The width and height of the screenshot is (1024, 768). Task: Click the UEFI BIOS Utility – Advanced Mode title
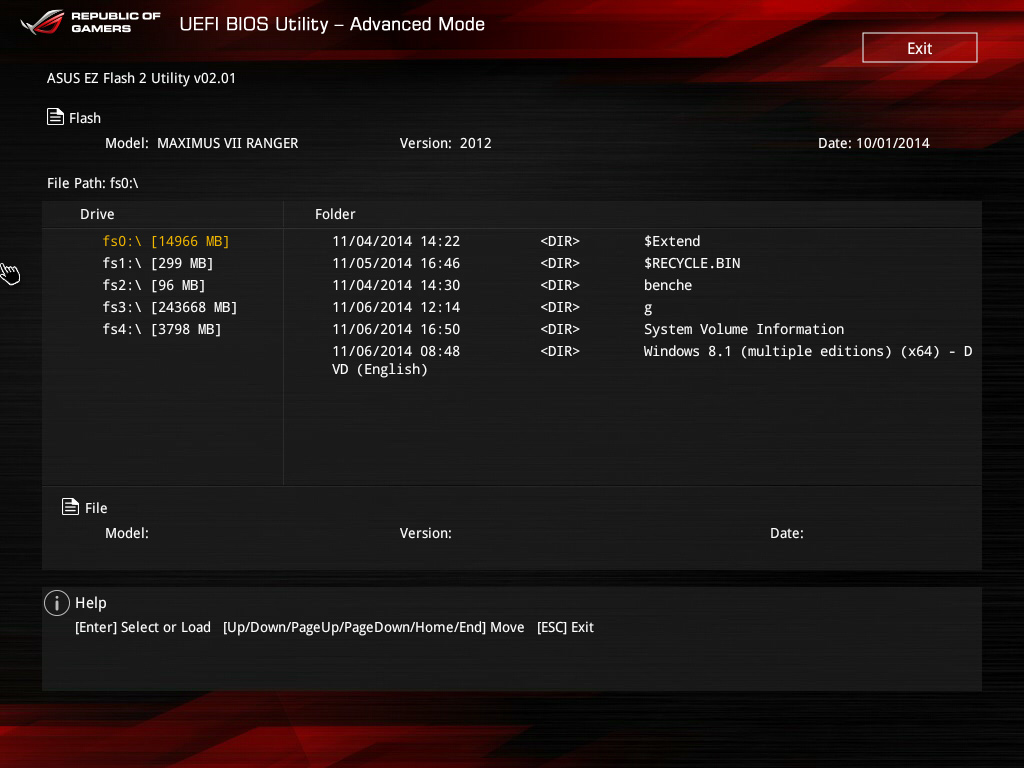[x=332, y=24]
